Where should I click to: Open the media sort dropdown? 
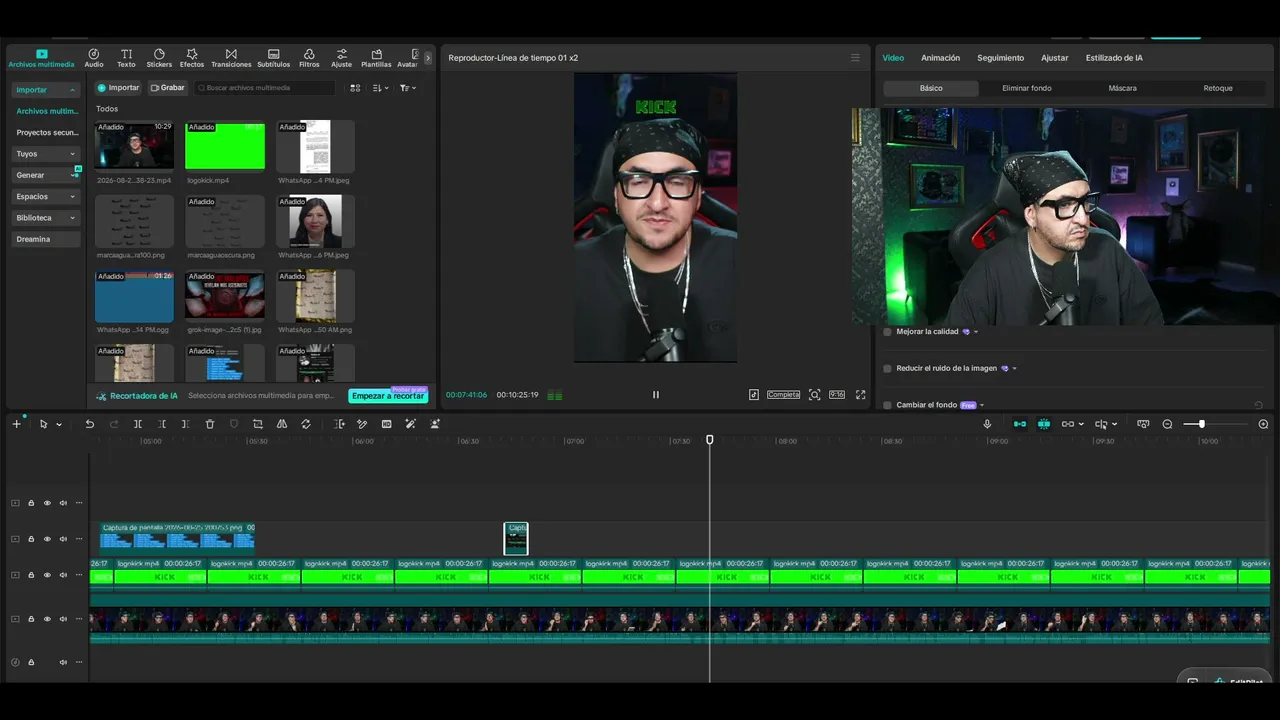pos(380,88)
